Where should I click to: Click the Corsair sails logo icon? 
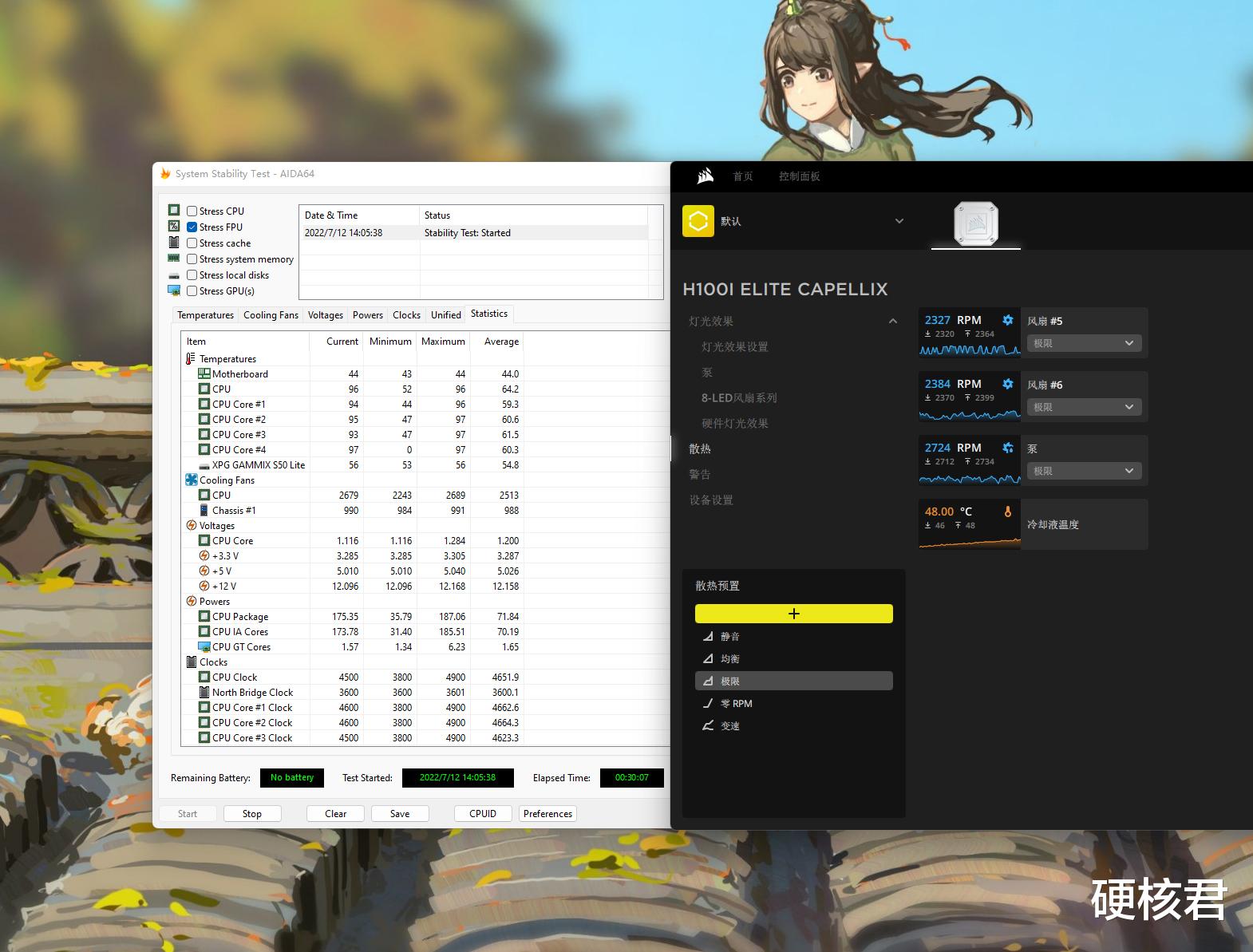(x=705, y=176)
